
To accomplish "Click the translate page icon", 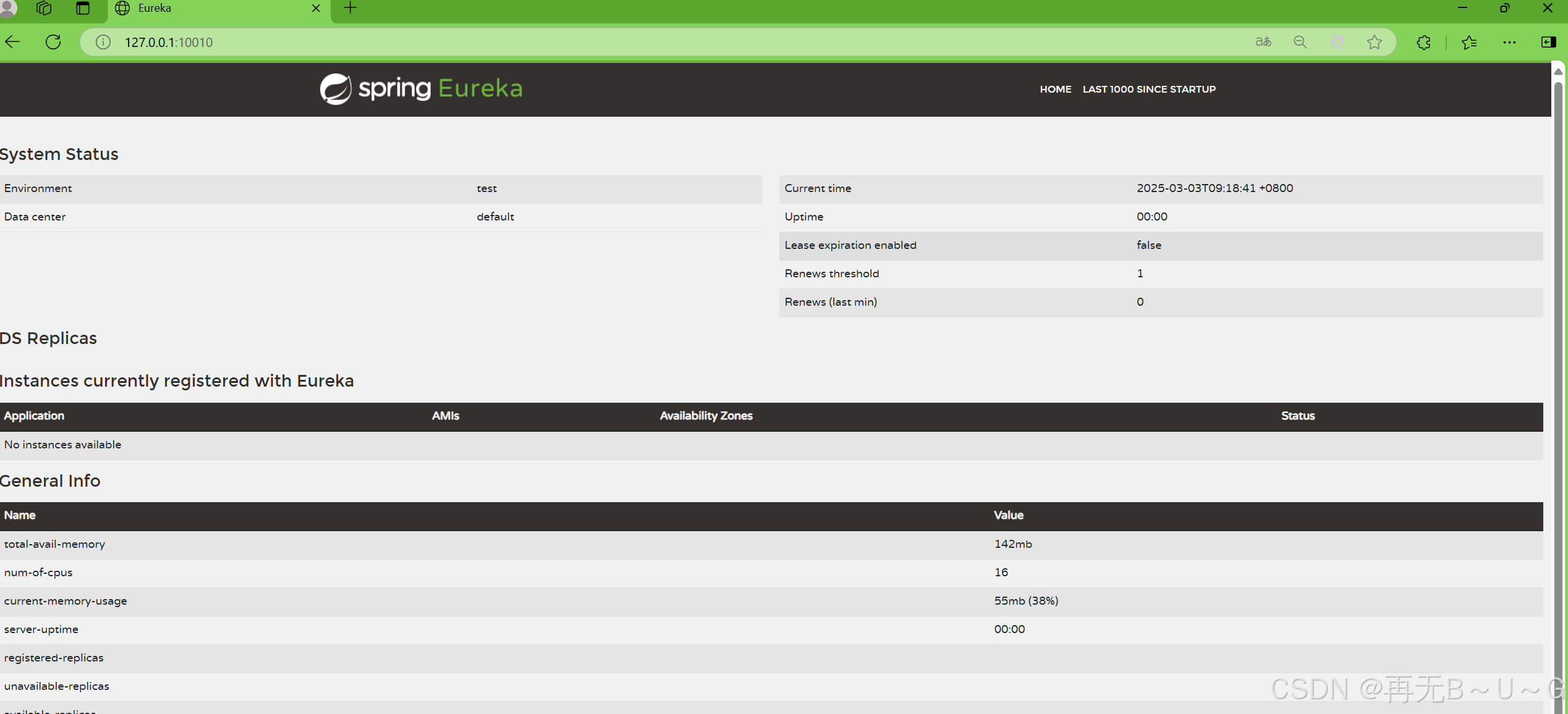I will coord(1263,42).
